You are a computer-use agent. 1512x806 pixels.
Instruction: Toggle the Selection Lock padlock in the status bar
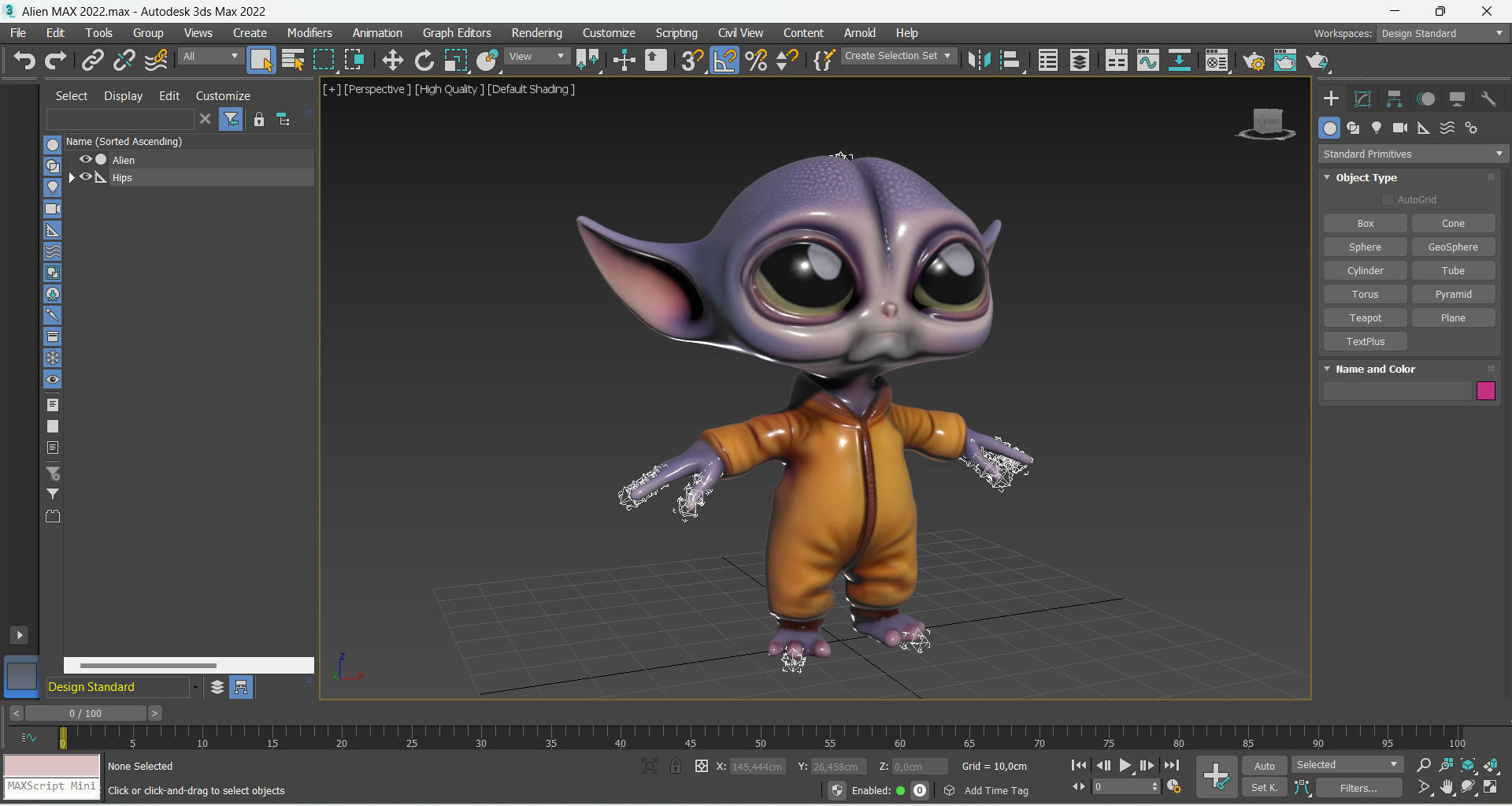click(x=676, y=766)
